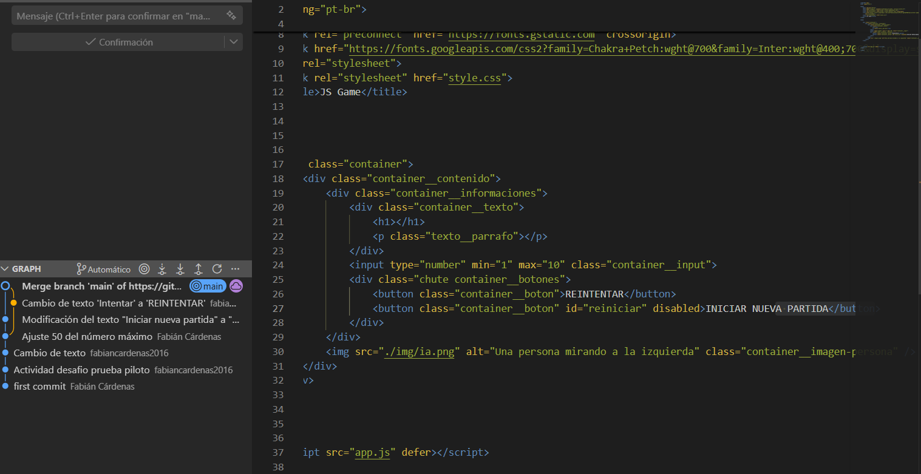Screen dimensions: 921x474
Task: Click line number 30 in the gutter
Action: point(278,352)
